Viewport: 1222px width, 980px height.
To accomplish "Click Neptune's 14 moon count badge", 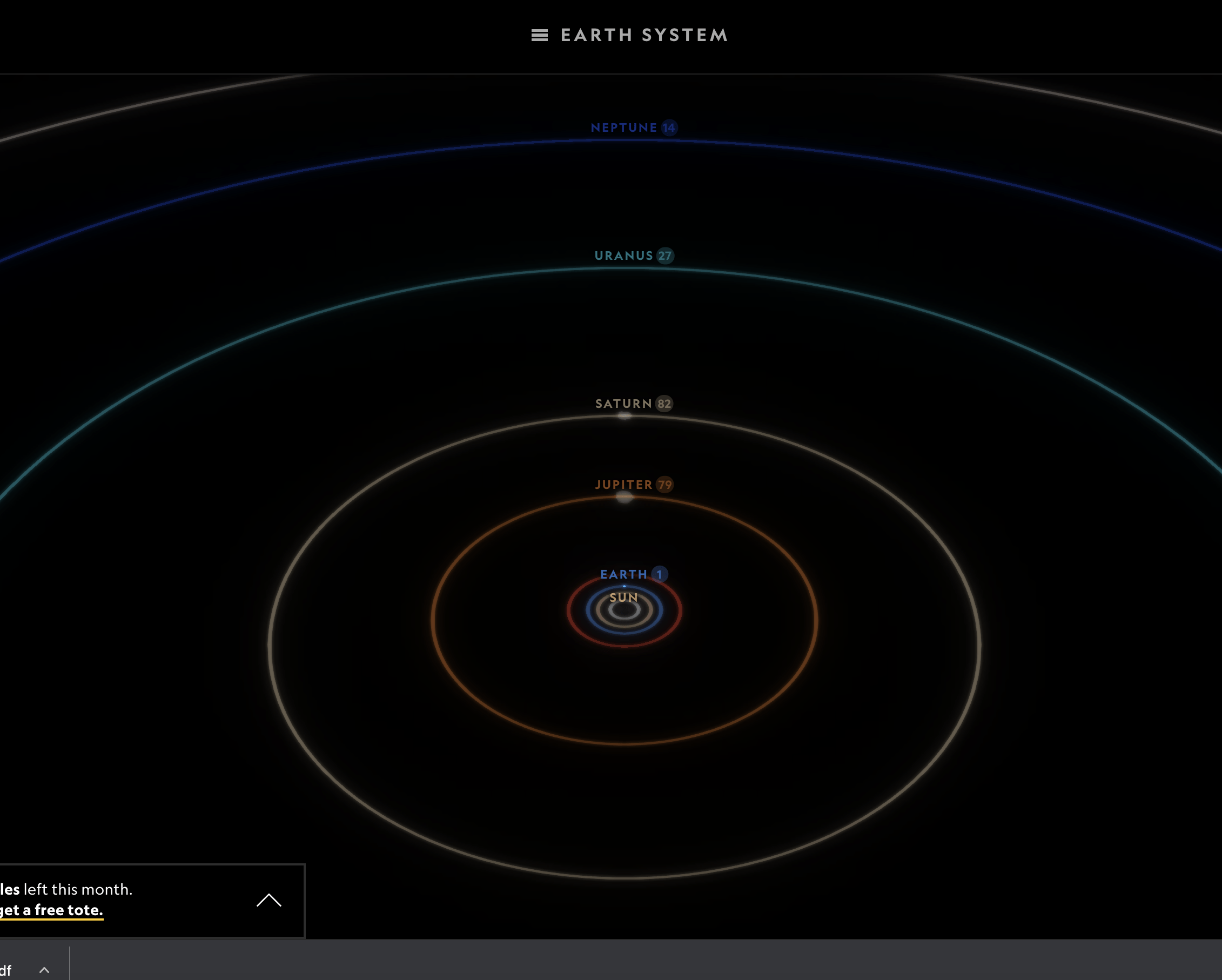I will 669,127.
